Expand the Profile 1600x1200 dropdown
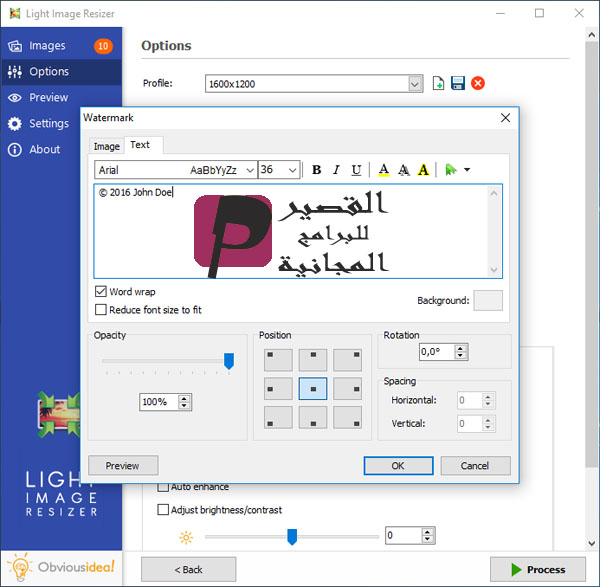The image size is (600, 587). tap(414, 84)
